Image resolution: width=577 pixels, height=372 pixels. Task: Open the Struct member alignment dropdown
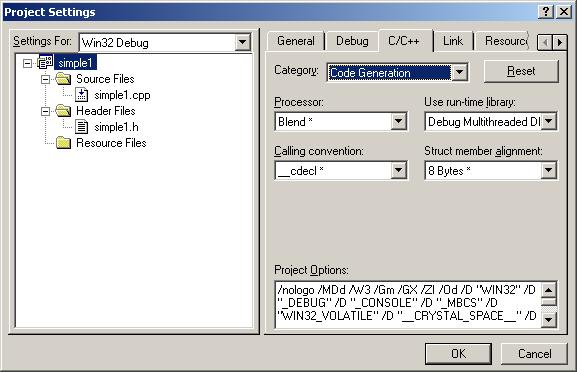[549, 170]
